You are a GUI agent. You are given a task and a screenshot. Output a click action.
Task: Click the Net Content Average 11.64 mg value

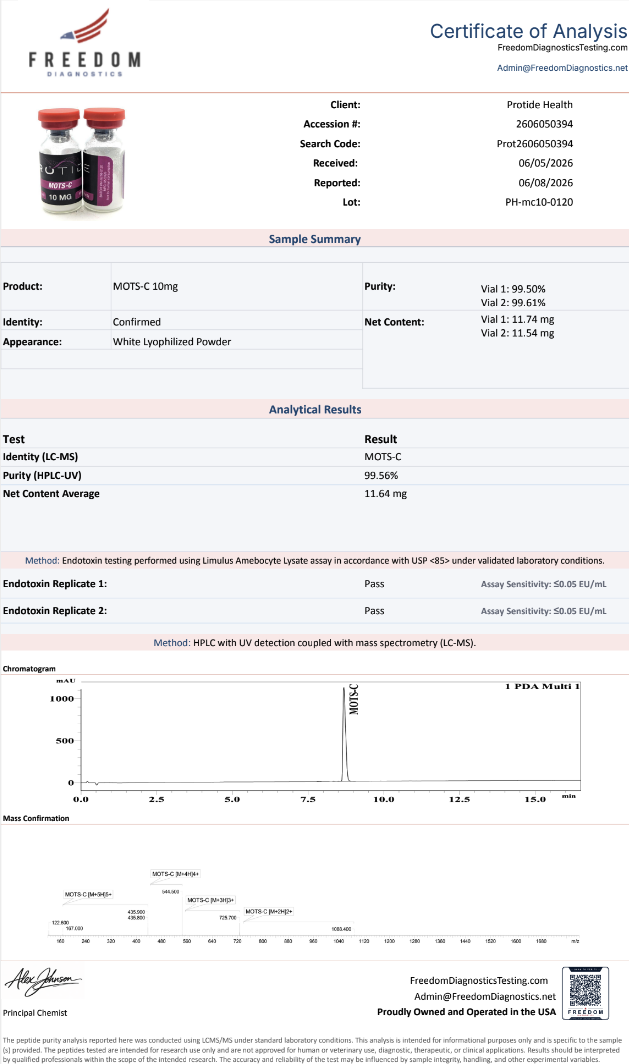[385, 494]
